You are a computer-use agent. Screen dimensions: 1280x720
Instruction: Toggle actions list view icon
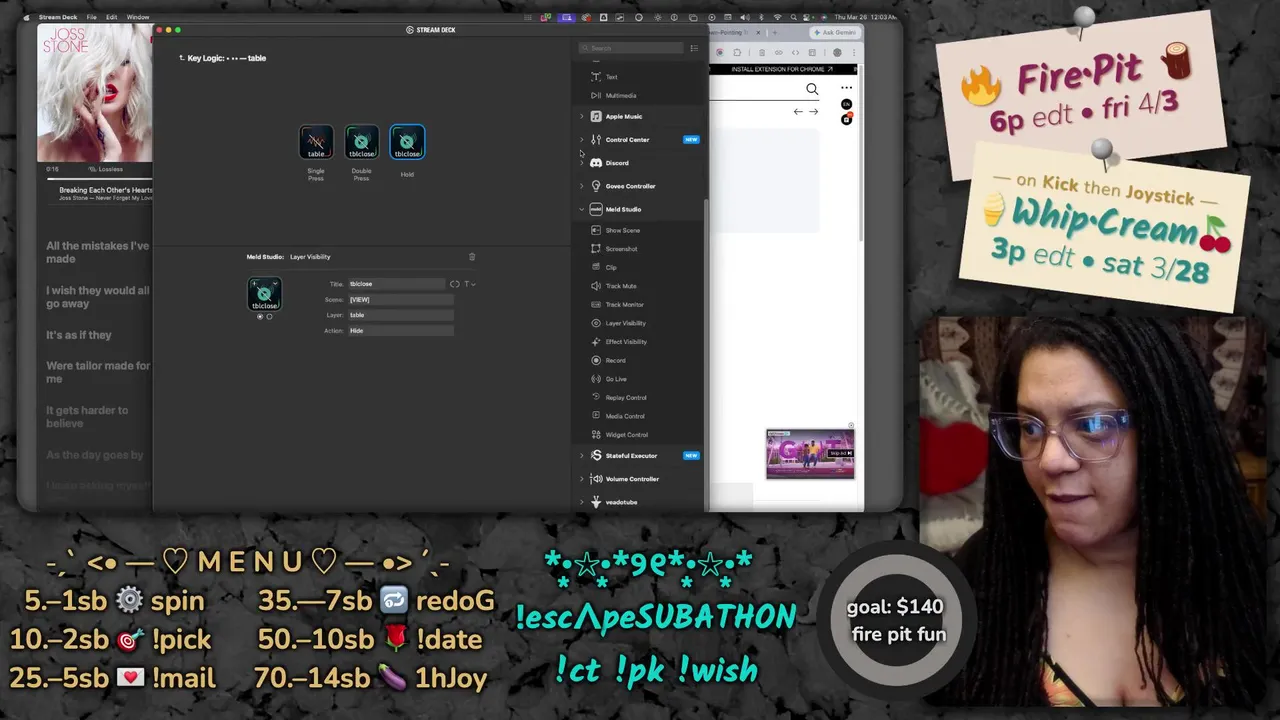pyautogui.click(x=694, y=48)
